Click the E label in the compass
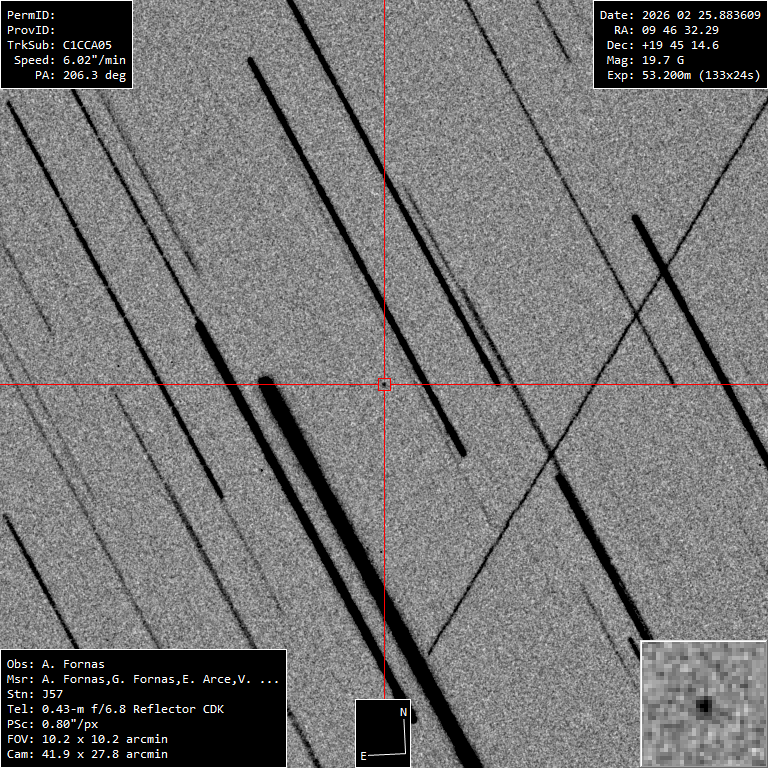Viewport: 768px width, 768px height. [364, 756]
